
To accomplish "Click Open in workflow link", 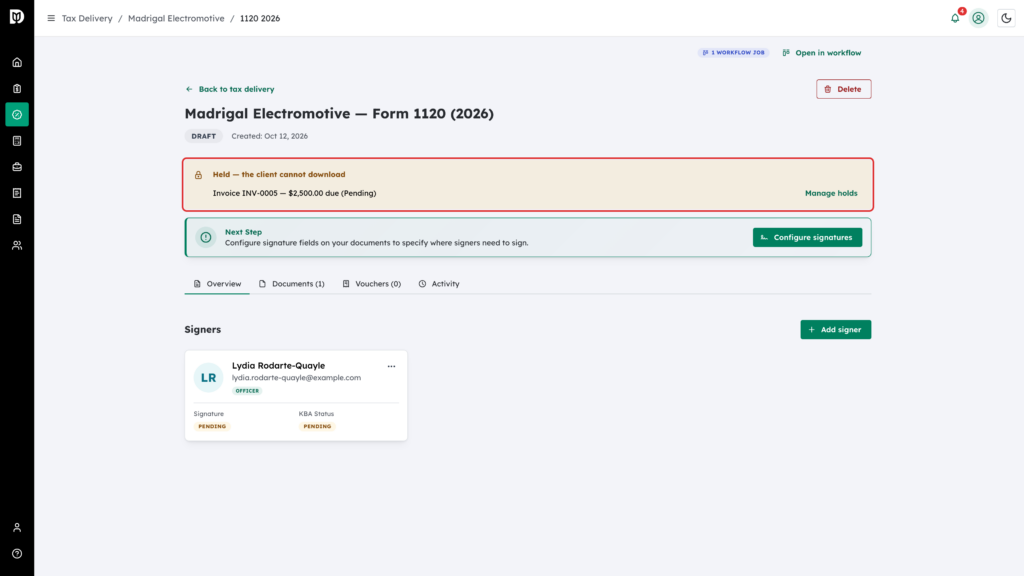I will click(x=822, y=53).
